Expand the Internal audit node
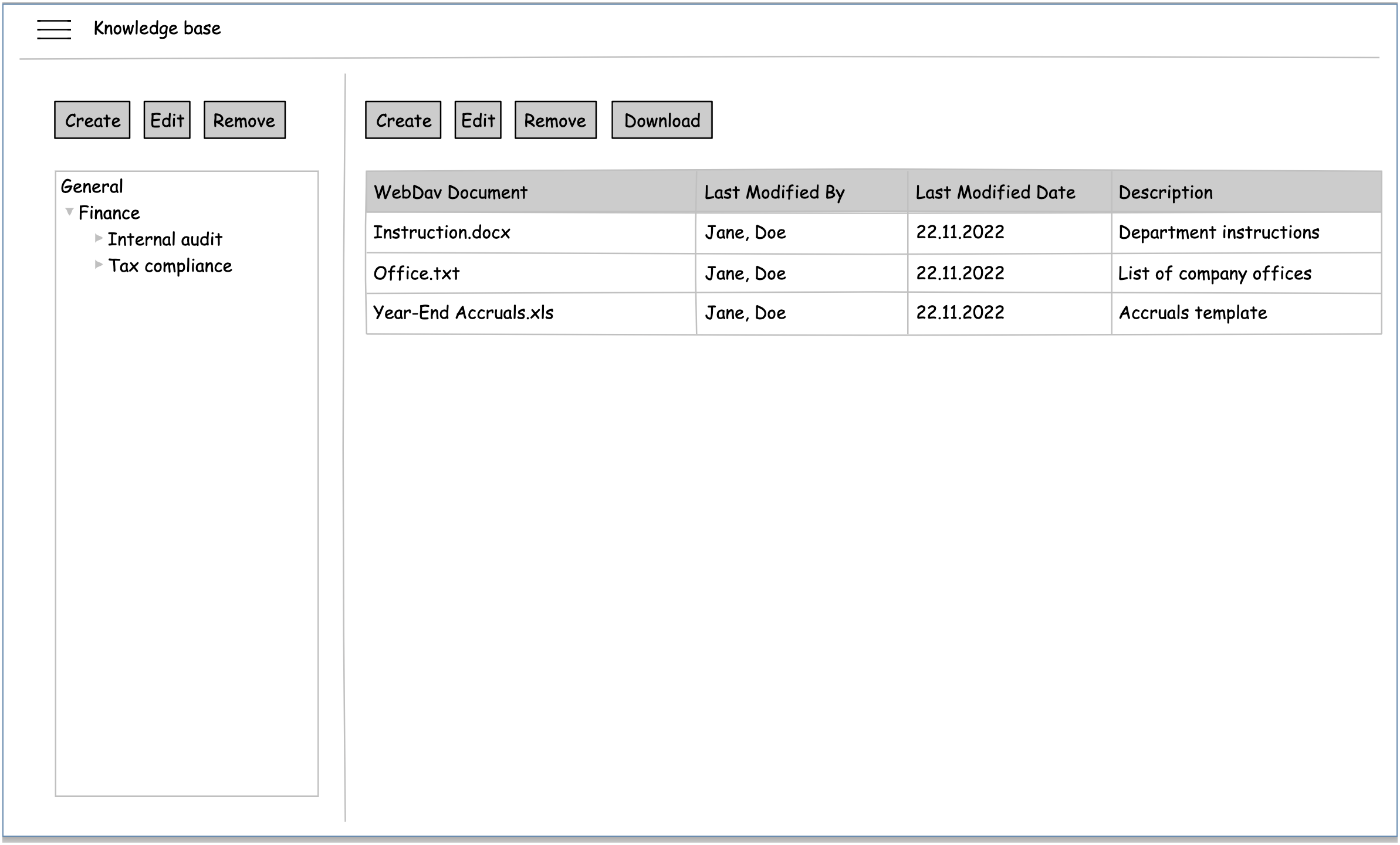 pyautogui.click(x=98, y=237)
